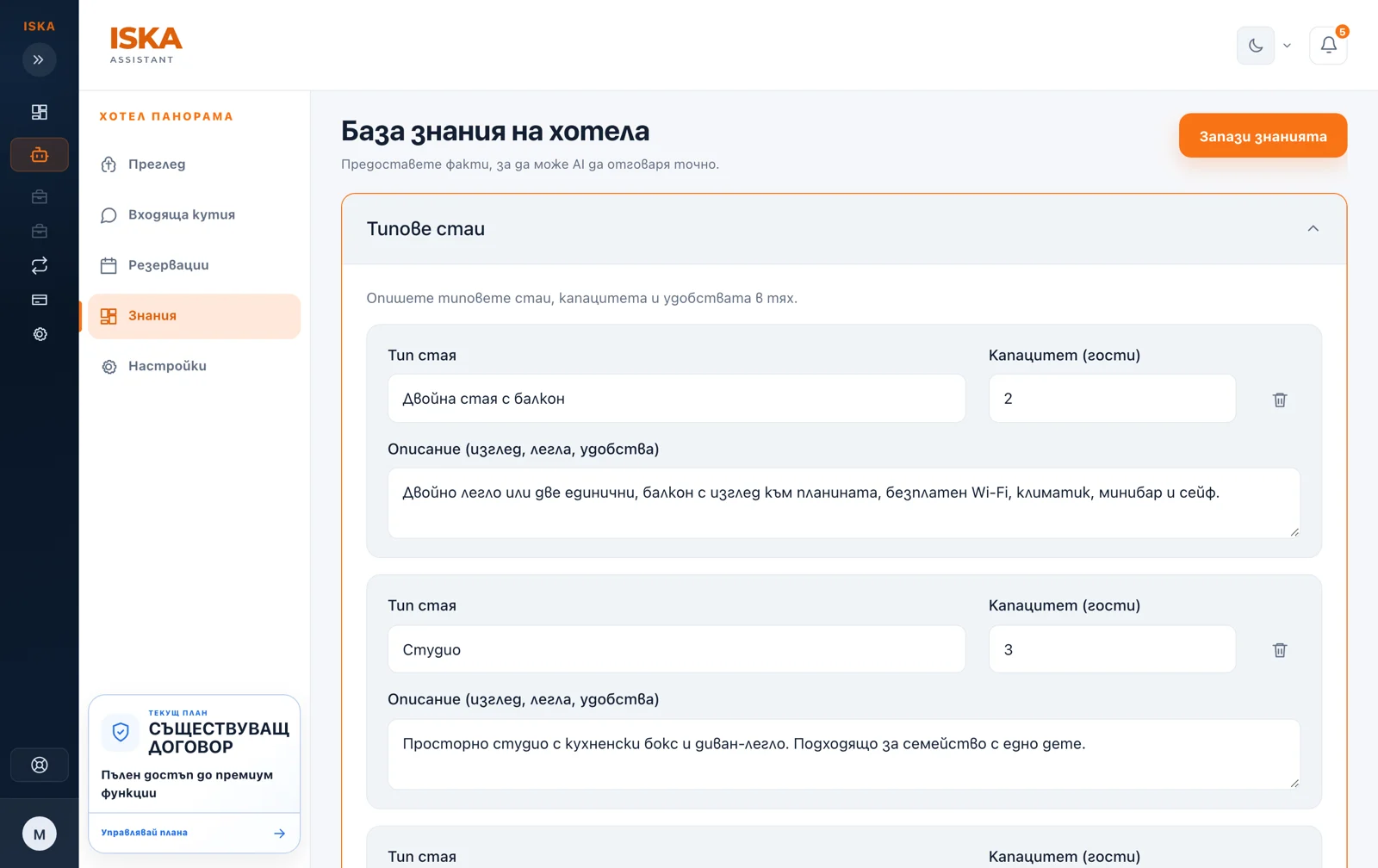Viewport: 1378px width, 868px height.
Task: Delete the Двойна стая с балкон entry
Action: point(1280,400)
